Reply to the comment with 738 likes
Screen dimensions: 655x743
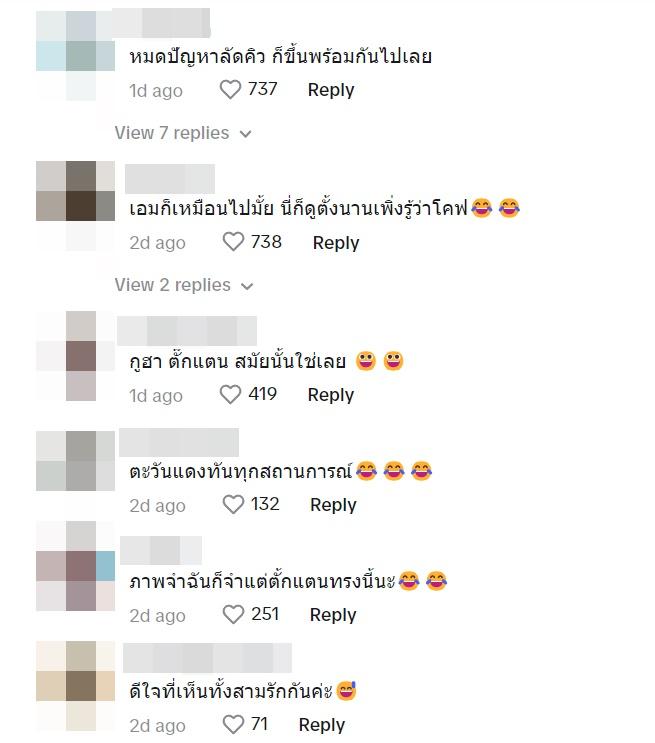coord(336,243)
